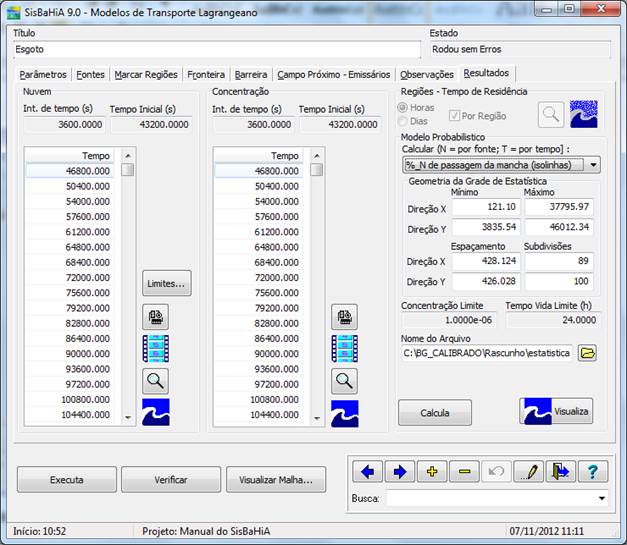Screen dimensions: 627x545
Task: Select the Resultados tab
Action: pos(486,73)
